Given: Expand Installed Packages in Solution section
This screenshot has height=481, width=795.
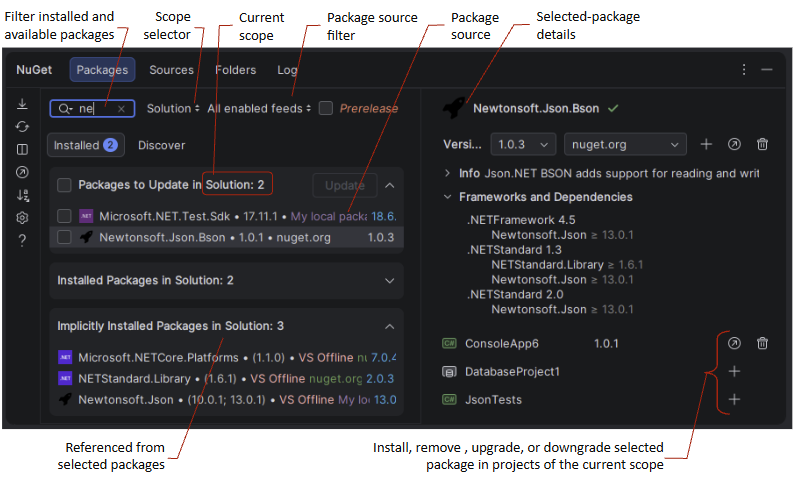Looking at the screenshot, I should tap(389, 281).
